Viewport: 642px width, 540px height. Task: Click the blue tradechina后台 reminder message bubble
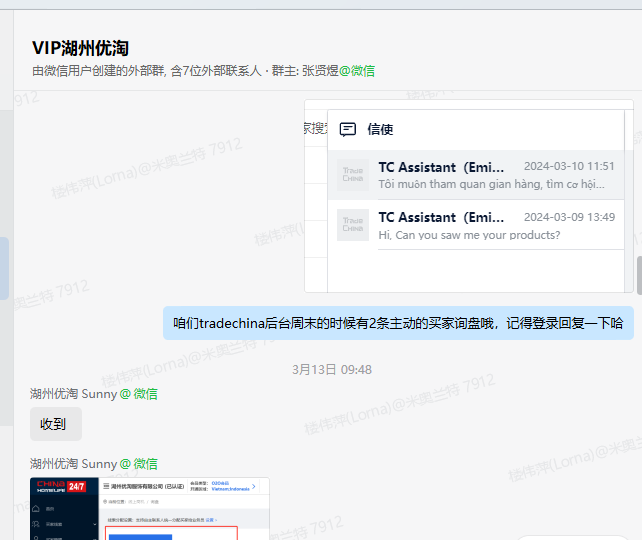(398, 323)
